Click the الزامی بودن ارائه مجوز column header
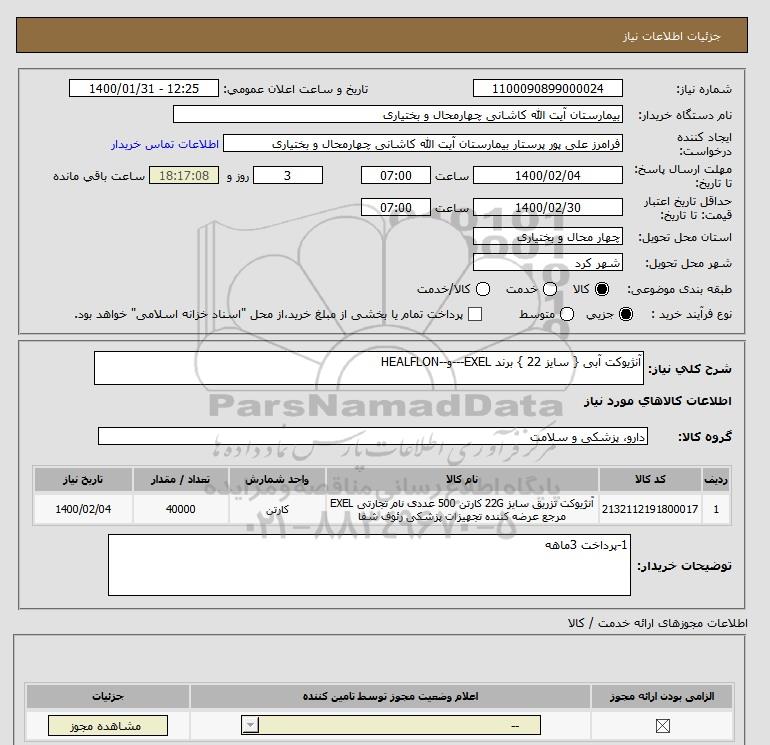Viewport: 770px width, 745px height. coord(662,696)
